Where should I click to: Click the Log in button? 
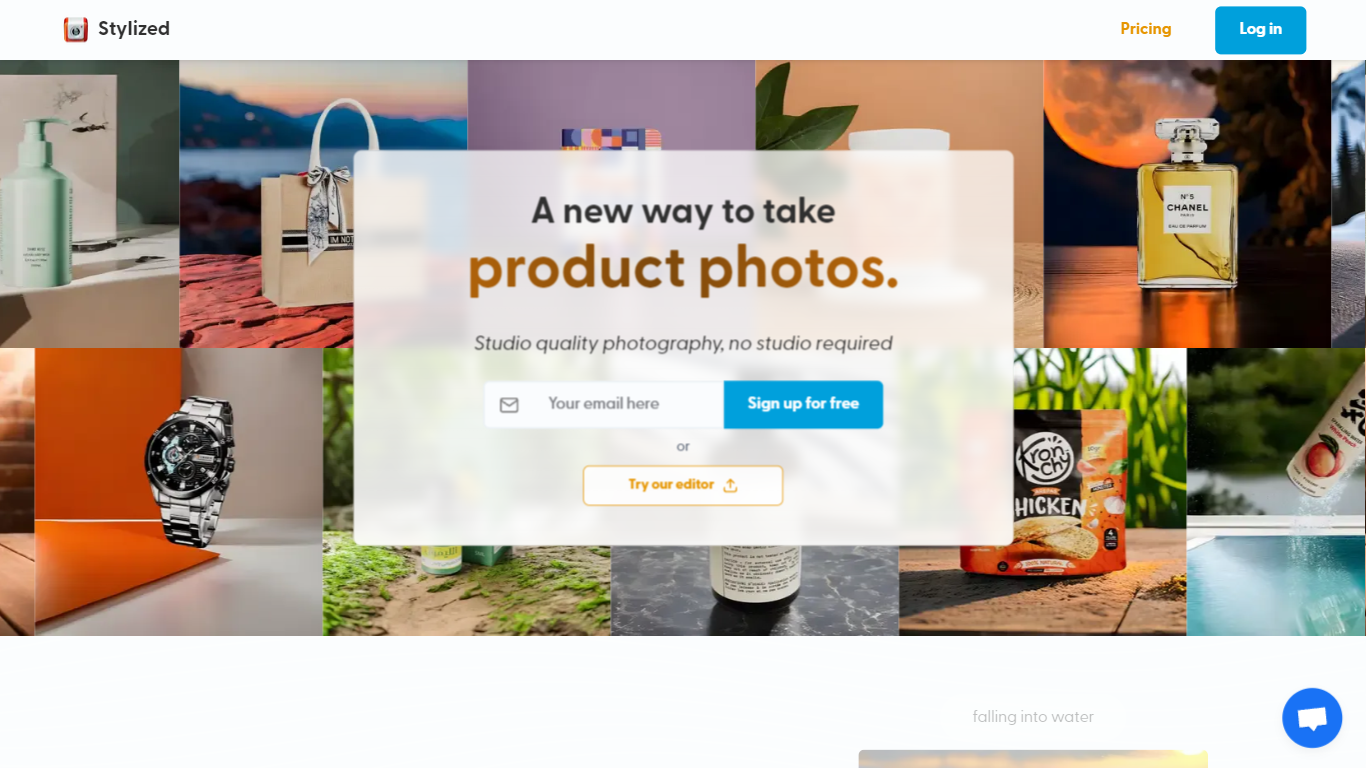click(x=1260, y=30)
